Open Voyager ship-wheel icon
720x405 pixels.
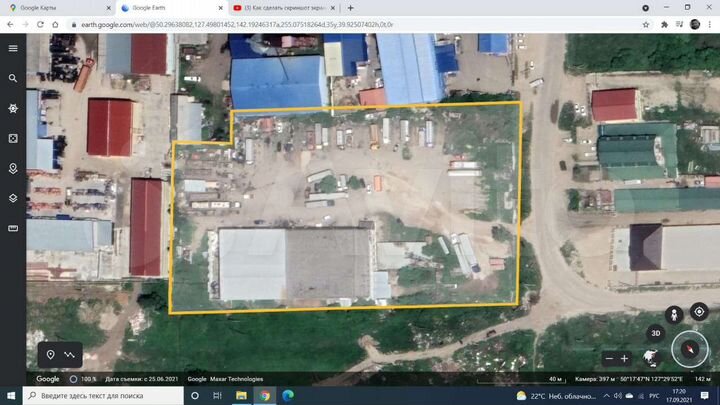(x=13, y=108)
